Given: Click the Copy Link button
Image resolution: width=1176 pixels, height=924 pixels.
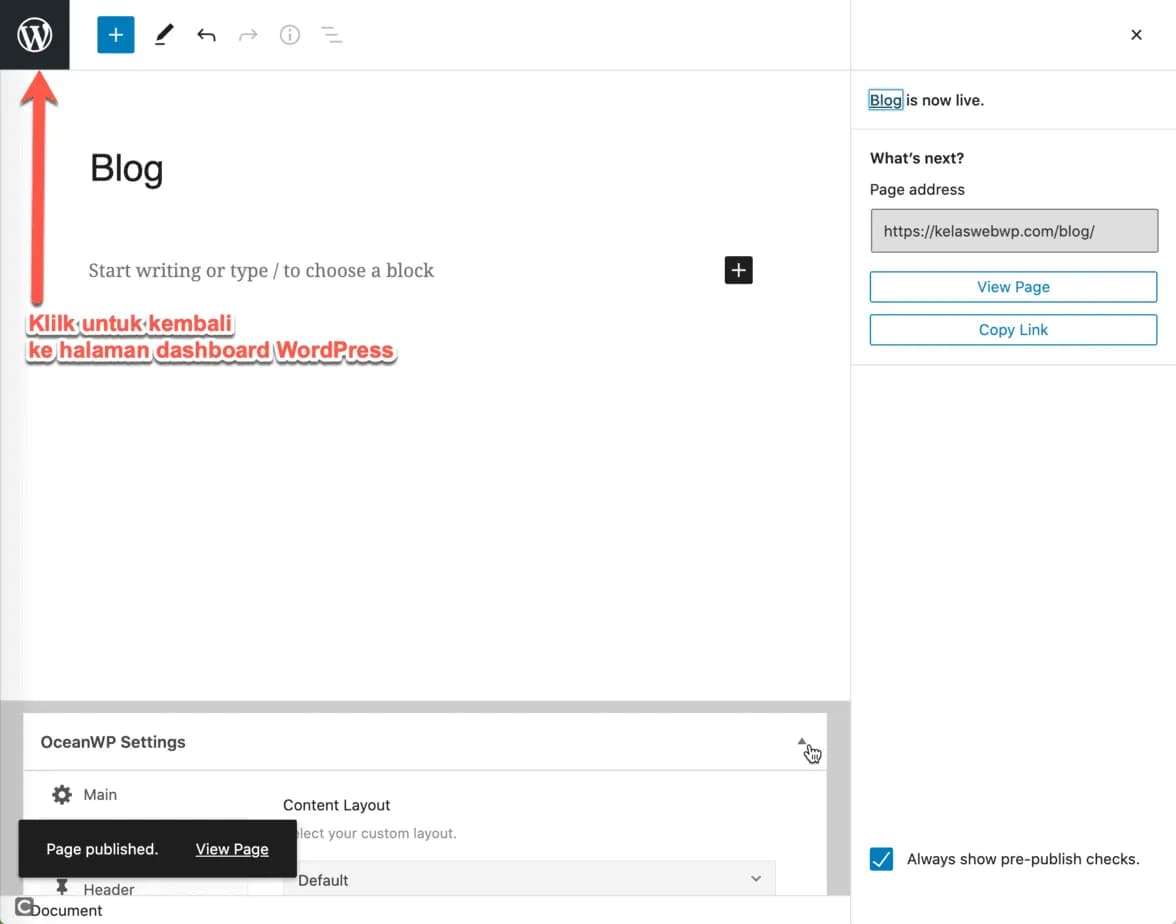Looking at the screenshot, I should (x=1013, y=330).
